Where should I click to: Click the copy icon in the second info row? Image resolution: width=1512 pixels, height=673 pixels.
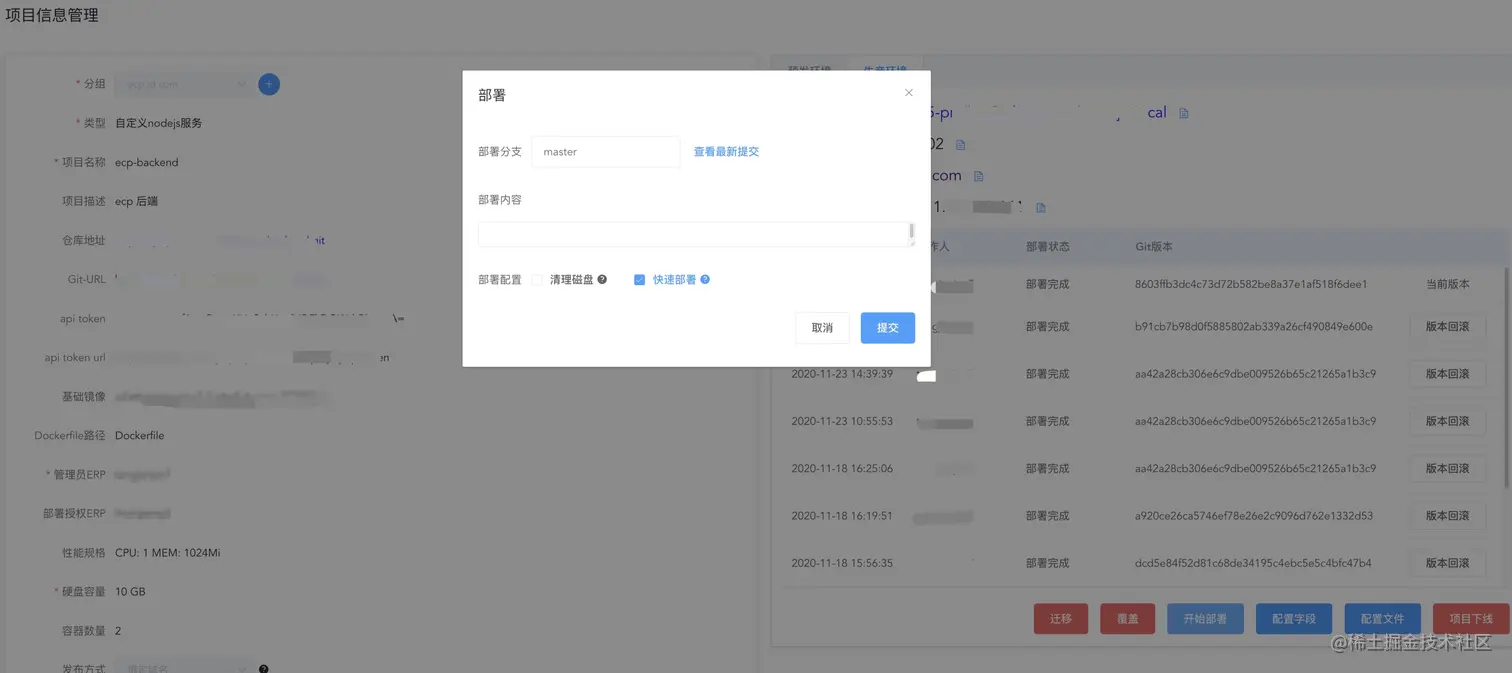pos(961,145)
